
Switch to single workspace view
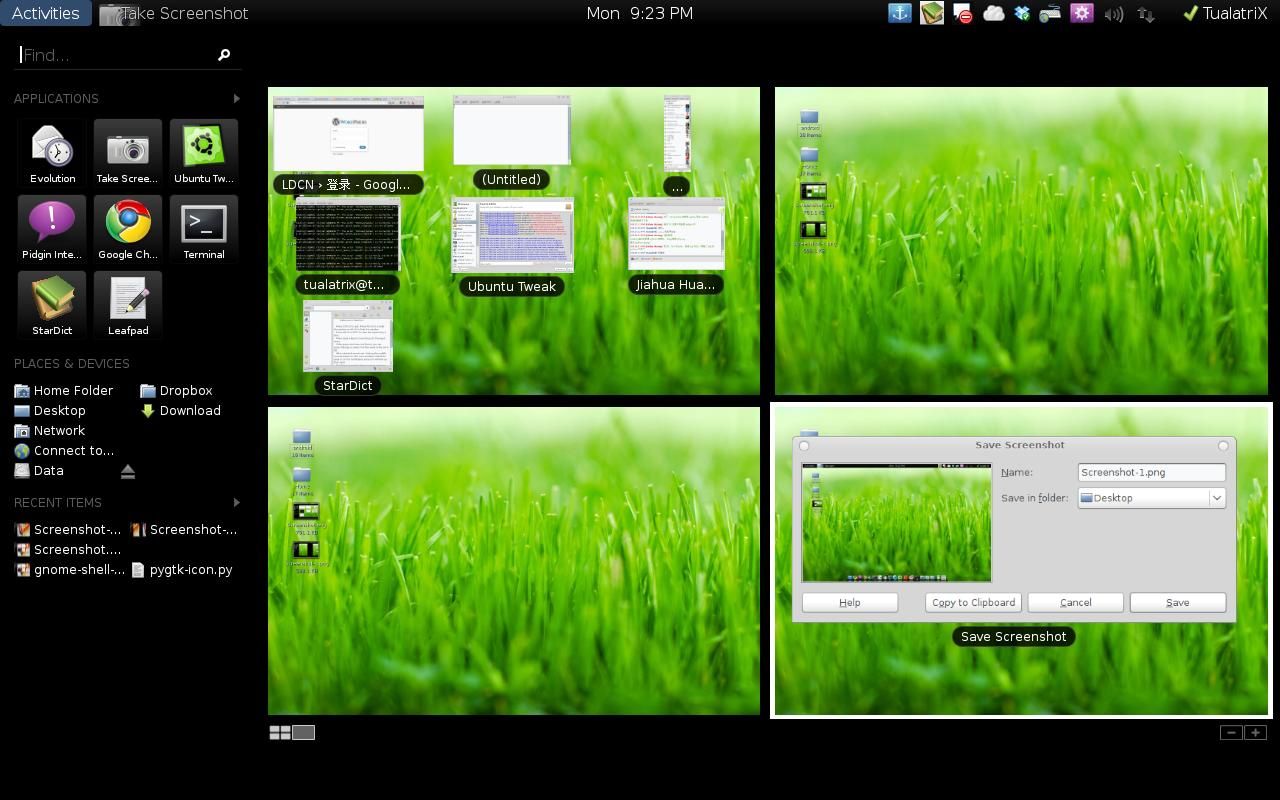click(x=304, y=733)
